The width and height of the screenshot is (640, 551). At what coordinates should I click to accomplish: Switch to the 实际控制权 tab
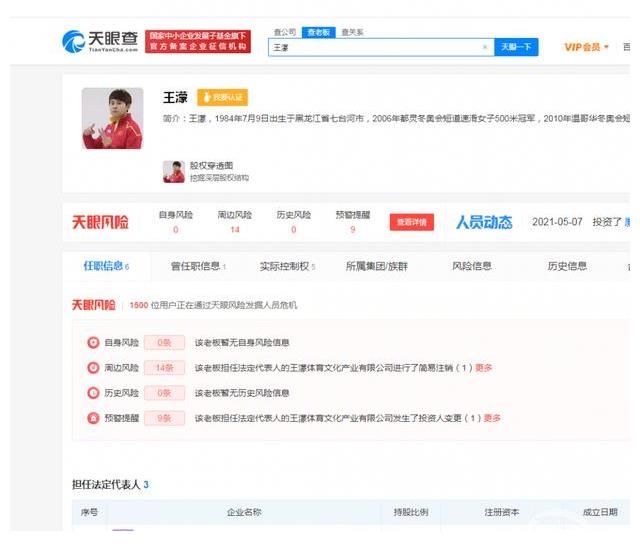[x=287, y=267]
